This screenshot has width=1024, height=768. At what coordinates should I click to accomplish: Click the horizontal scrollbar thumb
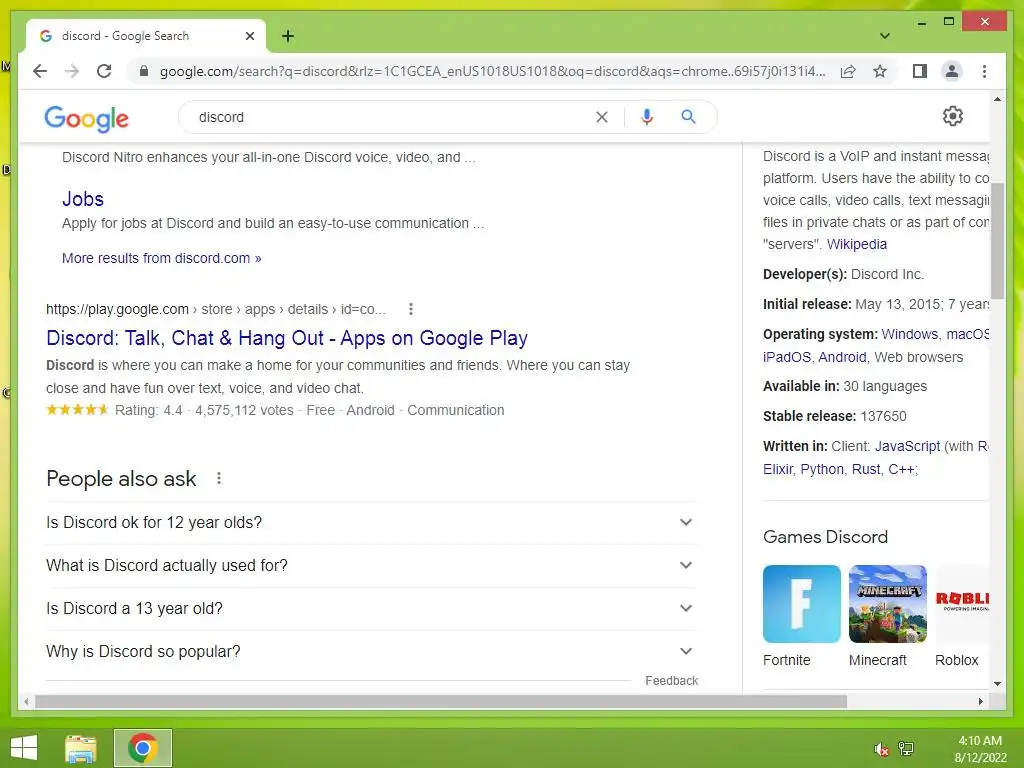tap(441, 701)
